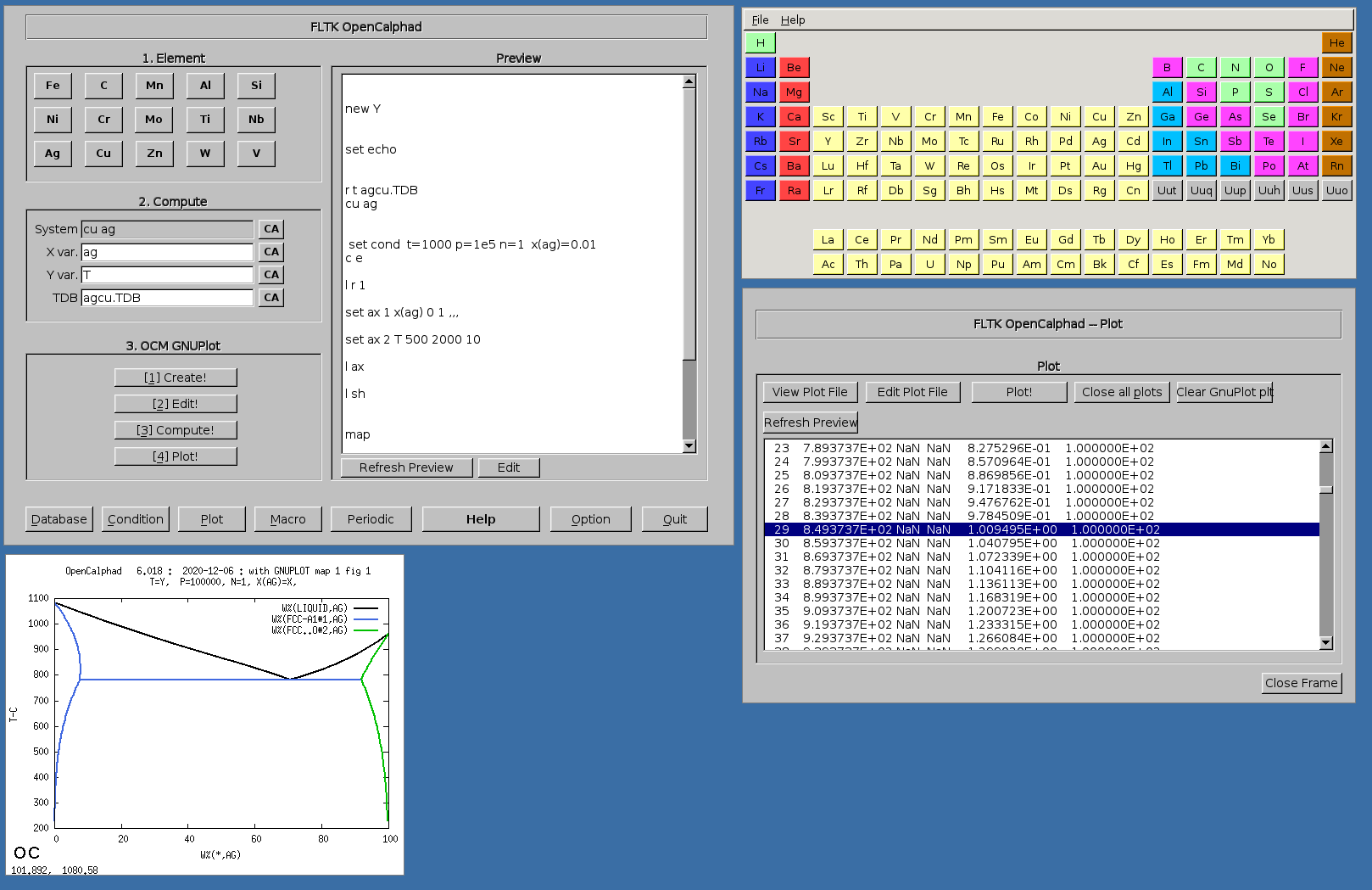
Task: Click scroll up arrow of macro Preview pane
Action: point(689,81)
